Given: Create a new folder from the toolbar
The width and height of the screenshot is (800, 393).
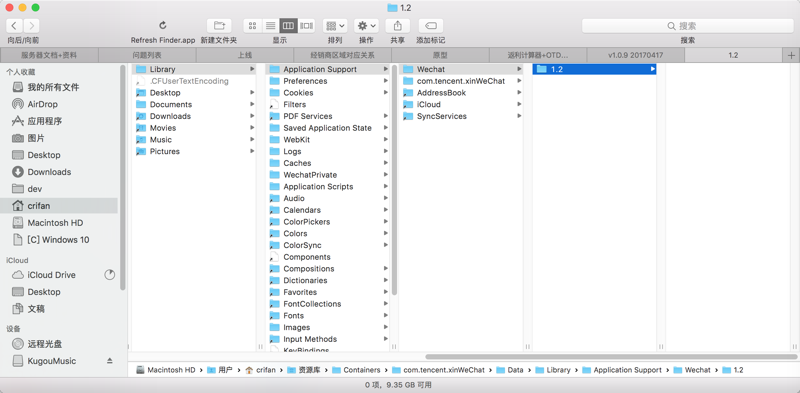Looking at the screenshot, I should pos(219,26).
